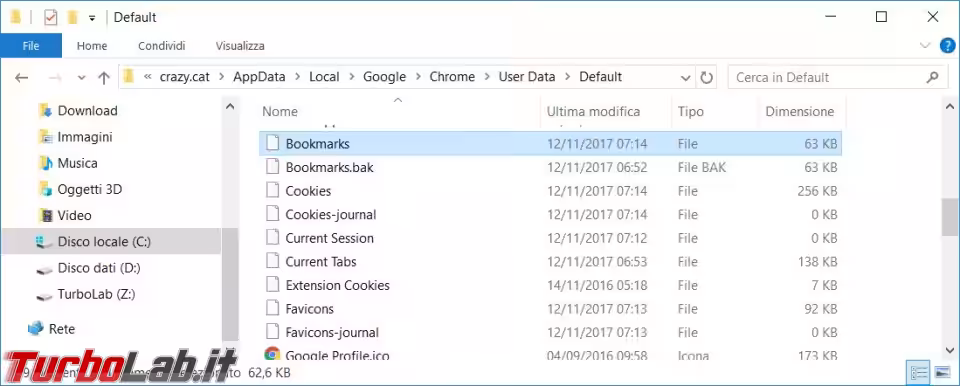Screen dimensions: 960x386
Task: Click the 14/11/2016 05:18 date cell
Action: (597, 286)
